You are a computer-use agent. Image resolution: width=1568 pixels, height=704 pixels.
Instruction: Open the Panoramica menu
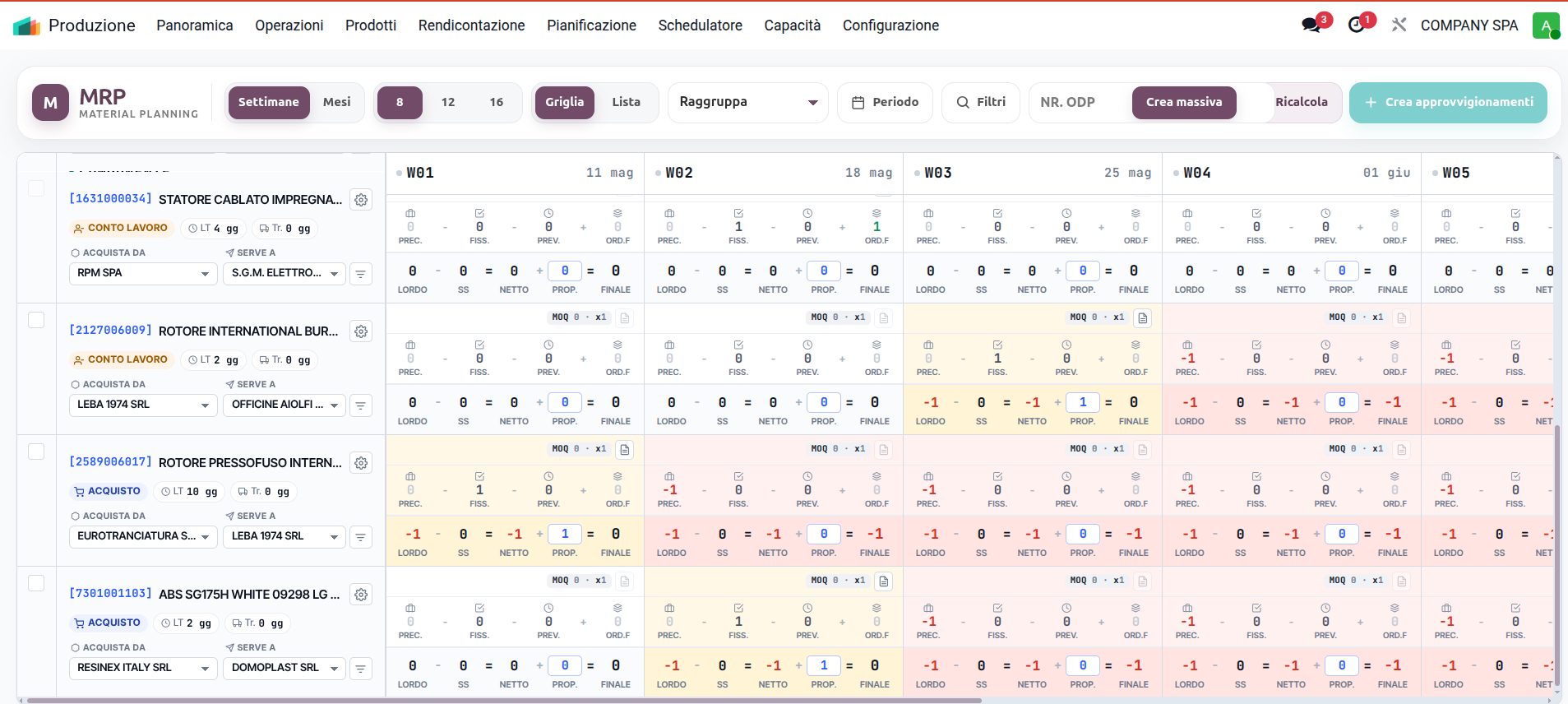tap(195, 25)
